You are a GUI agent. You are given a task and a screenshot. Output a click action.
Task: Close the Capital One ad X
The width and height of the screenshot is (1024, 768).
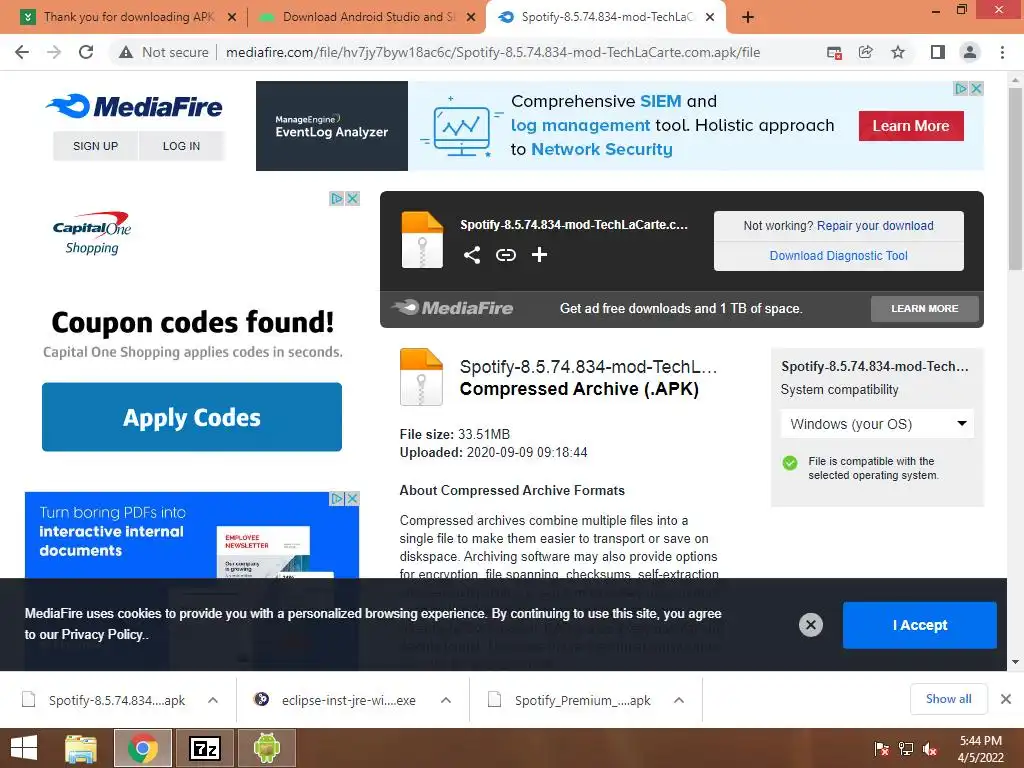click(352, 198)
